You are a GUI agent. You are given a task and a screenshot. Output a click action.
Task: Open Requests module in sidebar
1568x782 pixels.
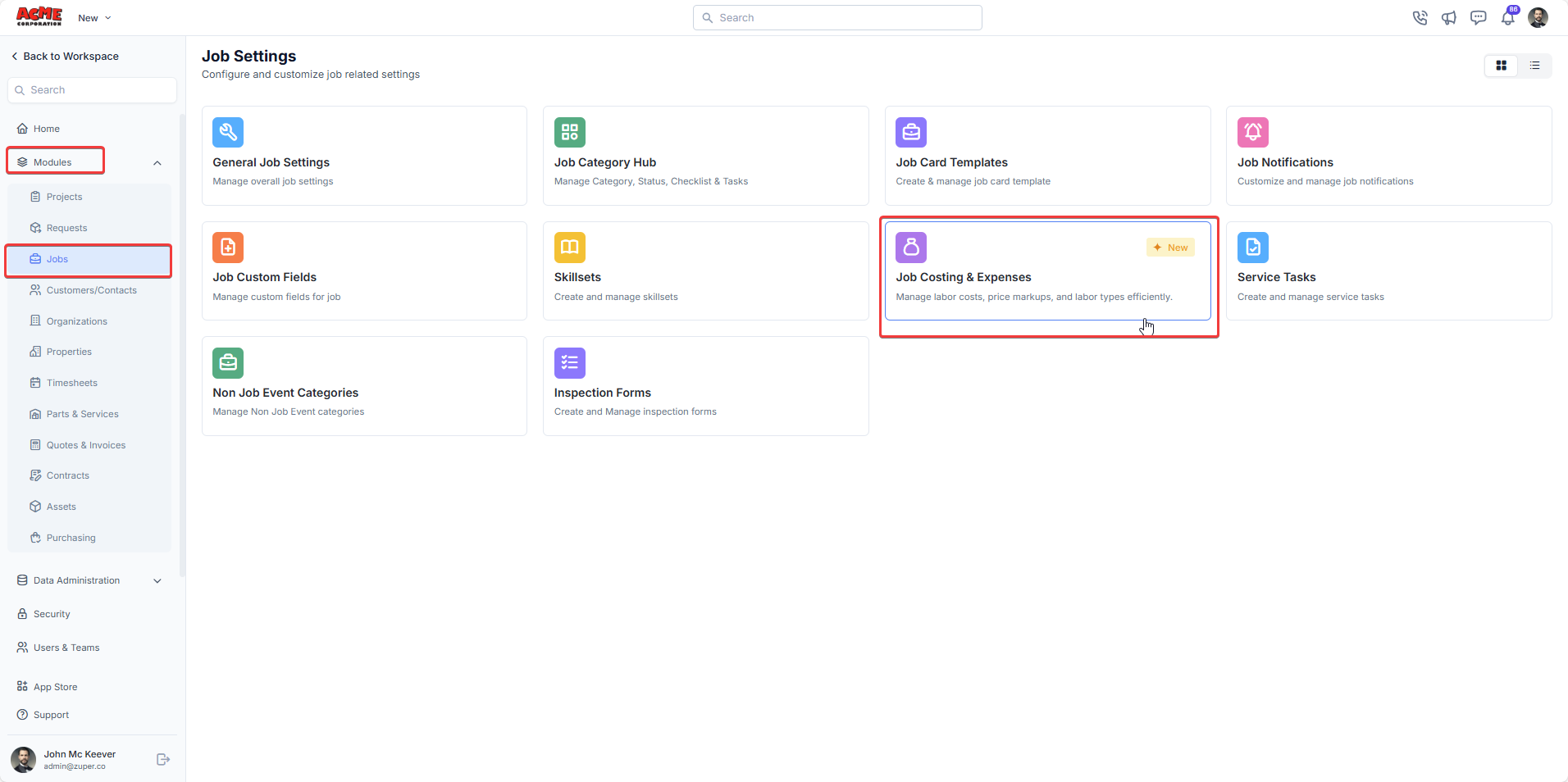point(90,228)
